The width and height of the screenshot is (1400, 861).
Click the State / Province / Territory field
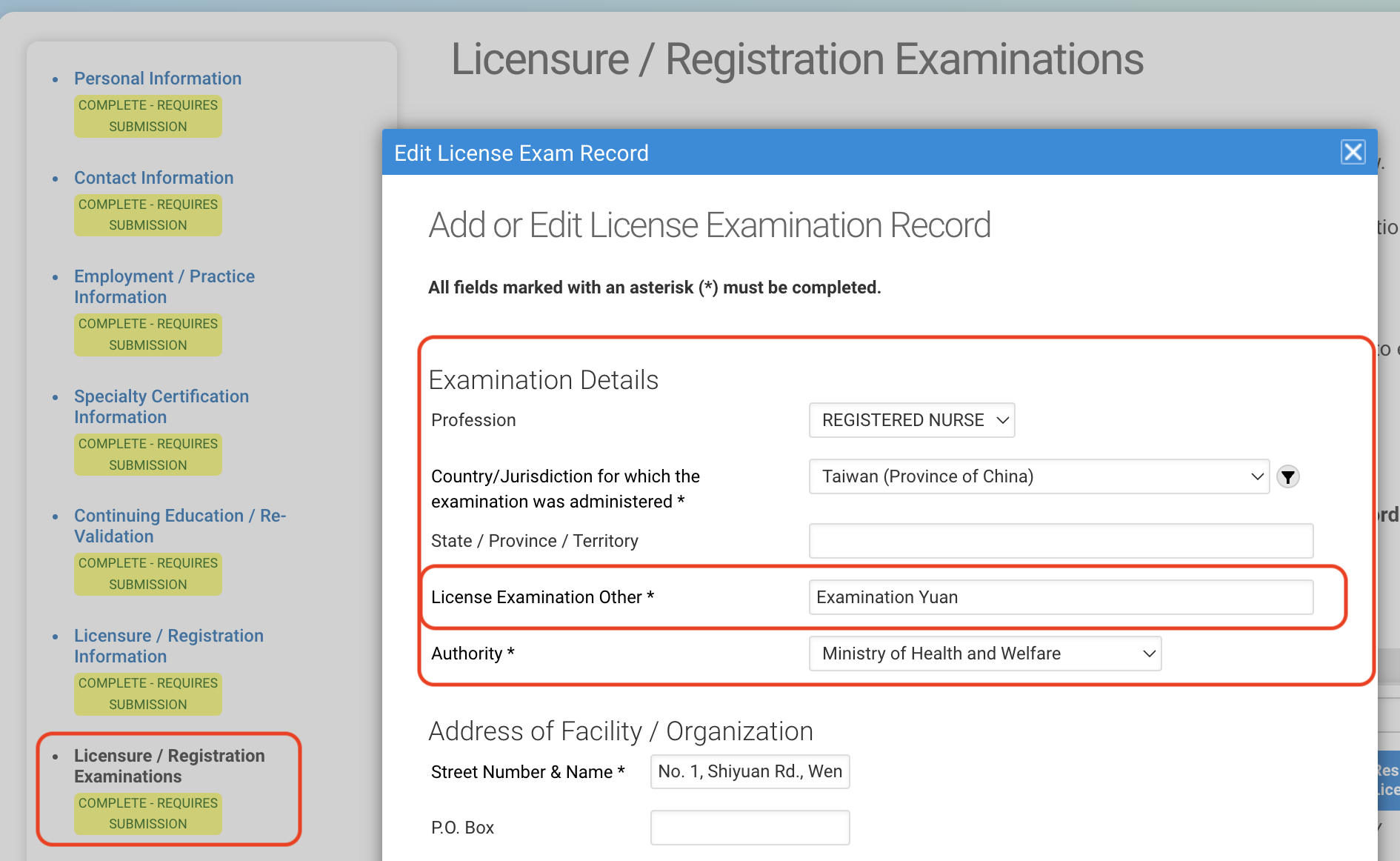[x=1061, y=541]
